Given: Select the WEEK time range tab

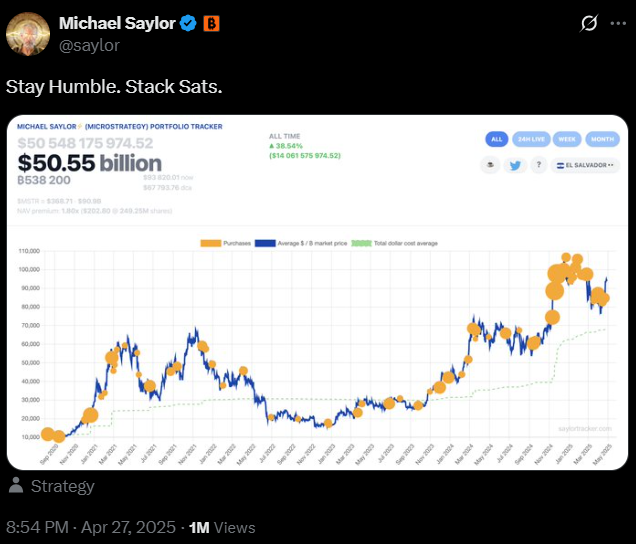Looking at the screenshot, I should pos(567,139).
